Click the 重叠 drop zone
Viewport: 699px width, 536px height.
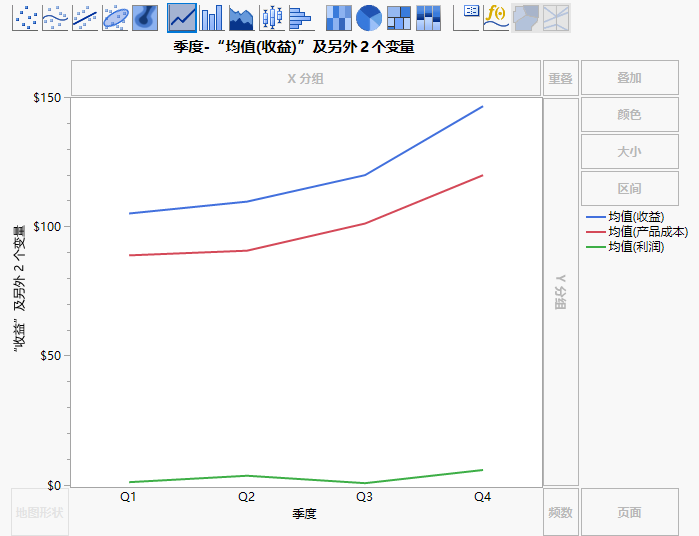pyautogui.click(x=561, y=78)
